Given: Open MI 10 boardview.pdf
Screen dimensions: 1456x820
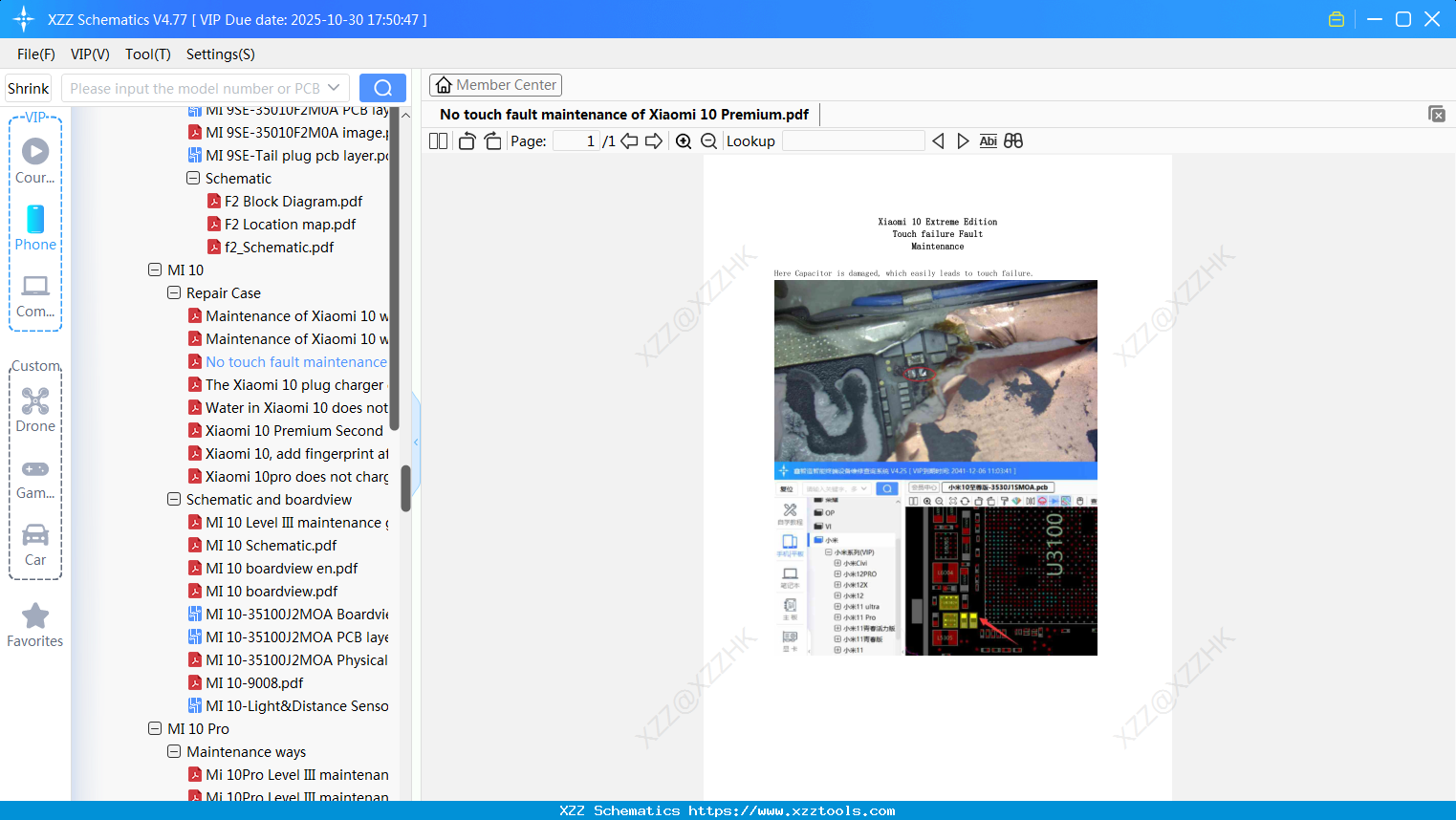Looking at the screenshot, I should coord(263,591).
